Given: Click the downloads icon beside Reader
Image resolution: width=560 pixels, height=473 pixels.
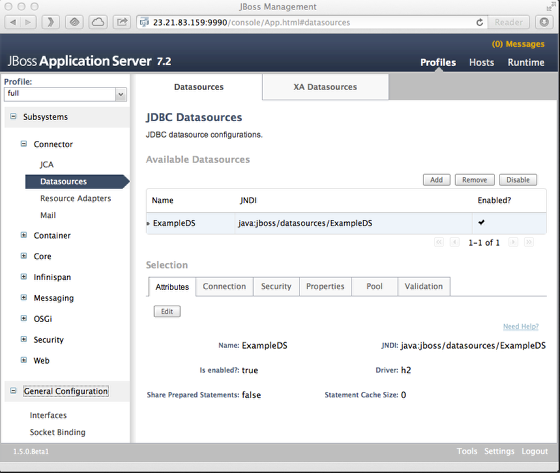Looking at the screenshot, I should click(x=544, y=22).
